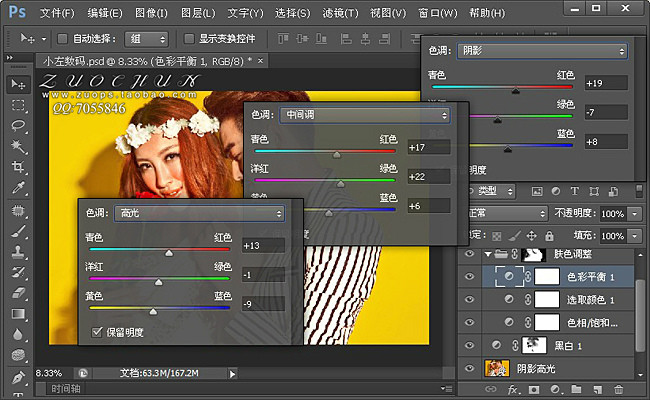Lock layer position icon
The height and width of the screenshot is (400, 650).
point(531,236)
